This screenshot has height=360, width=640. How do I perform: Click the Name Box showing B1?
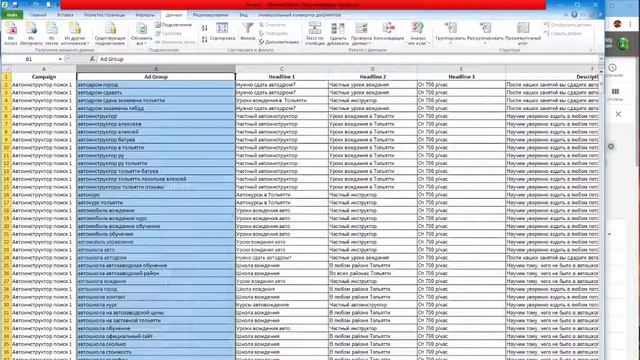point(29,59)
